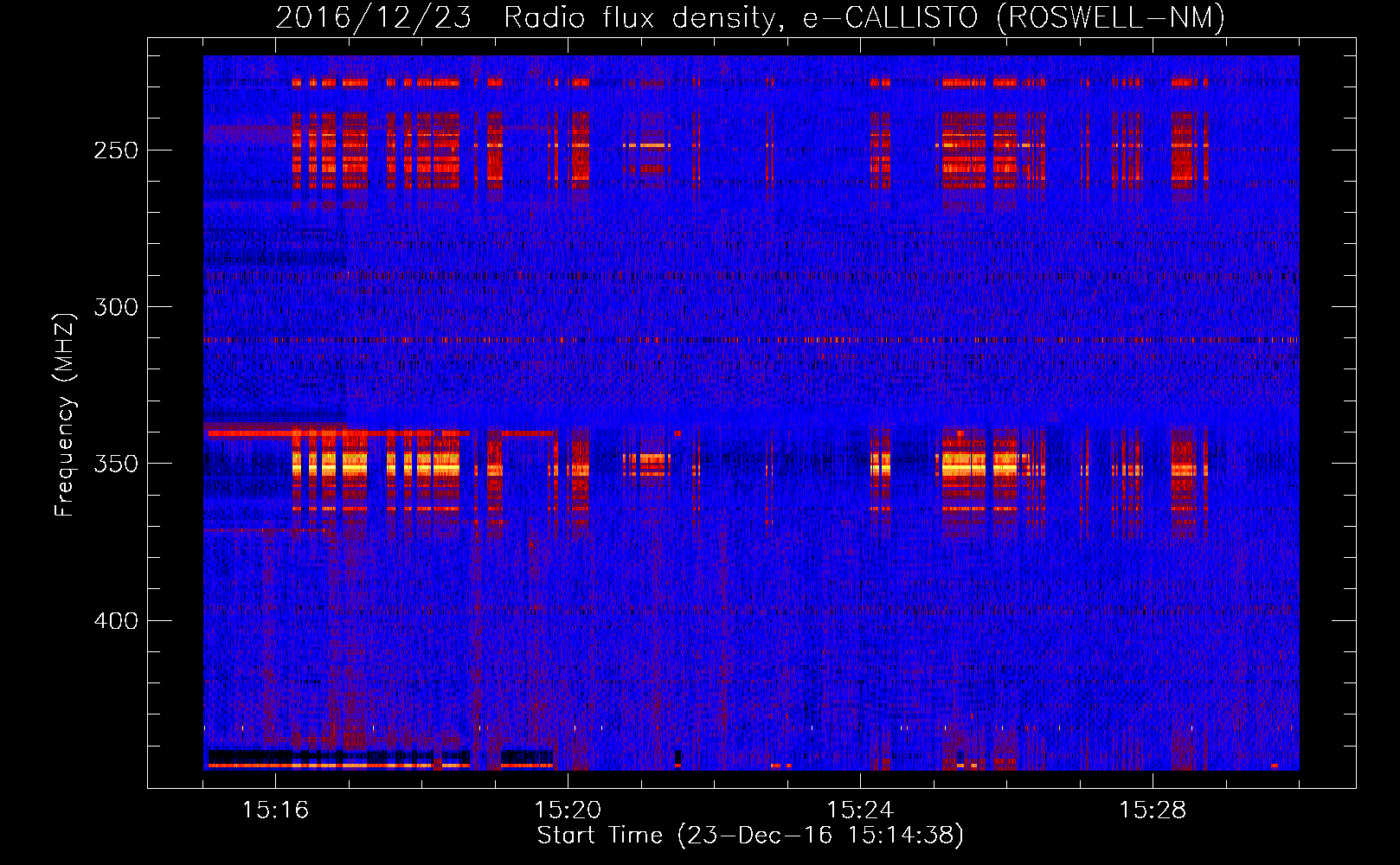Click the 400 frequency tick label

(116, 621)
